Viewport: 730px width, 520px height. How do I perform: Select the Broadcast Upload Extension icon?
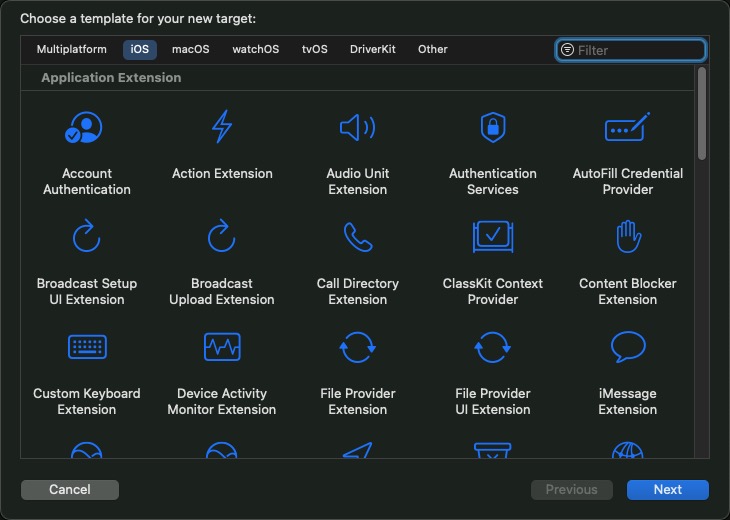tap(222, 236)
